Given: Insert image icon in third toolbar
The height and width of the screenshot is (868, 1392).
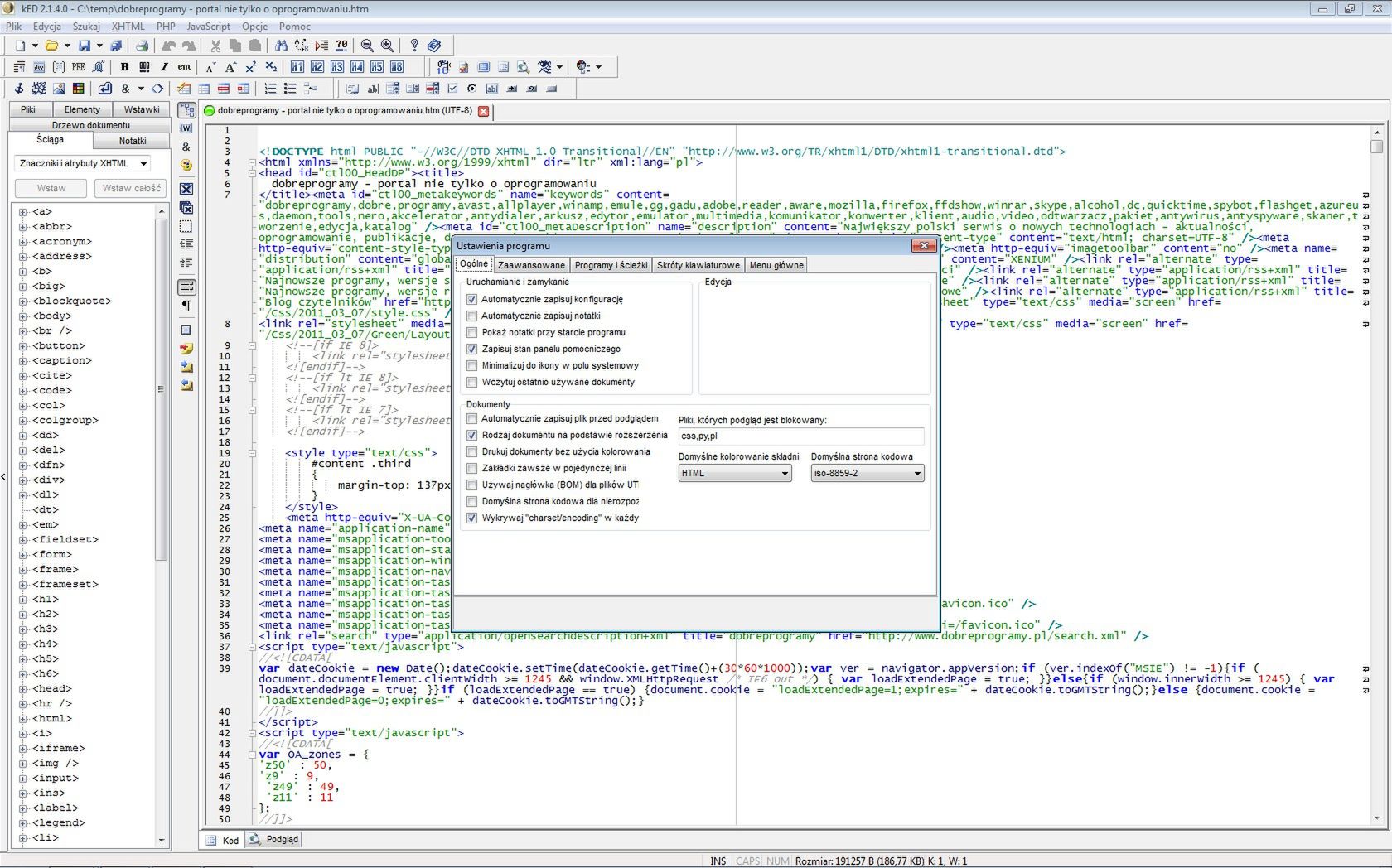Looking at the screenshot, I should pos(59,89).
